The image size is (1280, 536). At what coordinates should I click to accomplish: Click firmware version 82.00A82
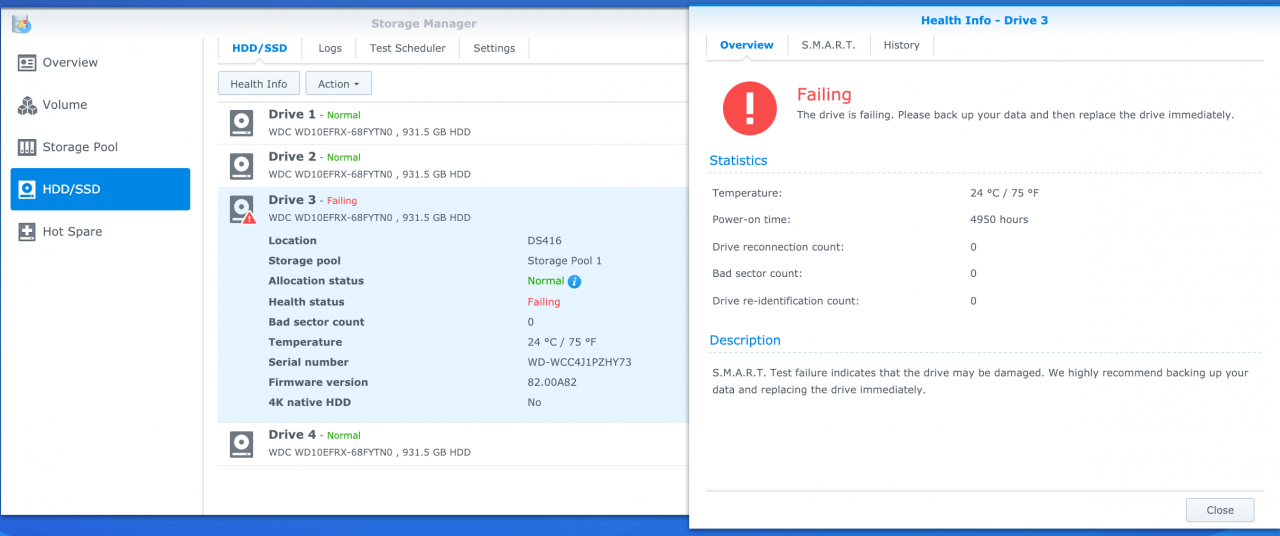[x=552, y=382]
